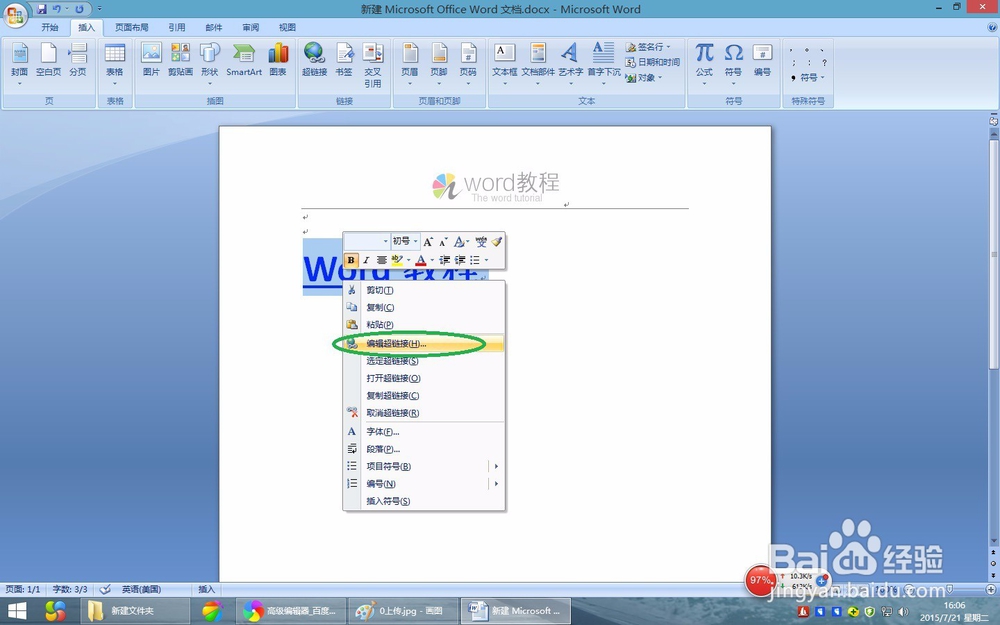
Task: Switch to 高级编辑器_百度 taskbar window
Action: [291, 611]
